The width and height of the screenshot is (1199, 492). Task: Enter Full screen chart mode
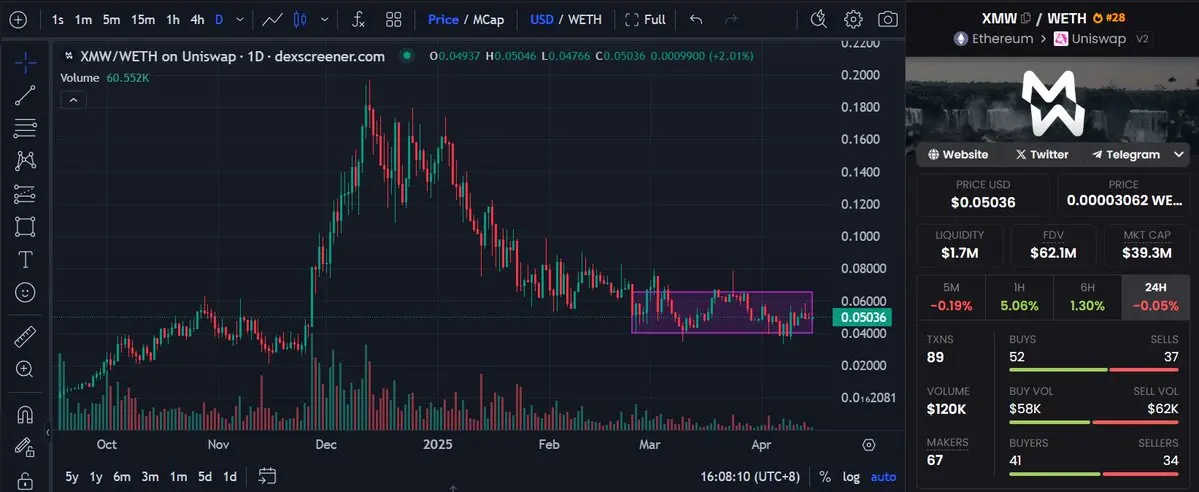pyautogui.click(x=645, y=20)
